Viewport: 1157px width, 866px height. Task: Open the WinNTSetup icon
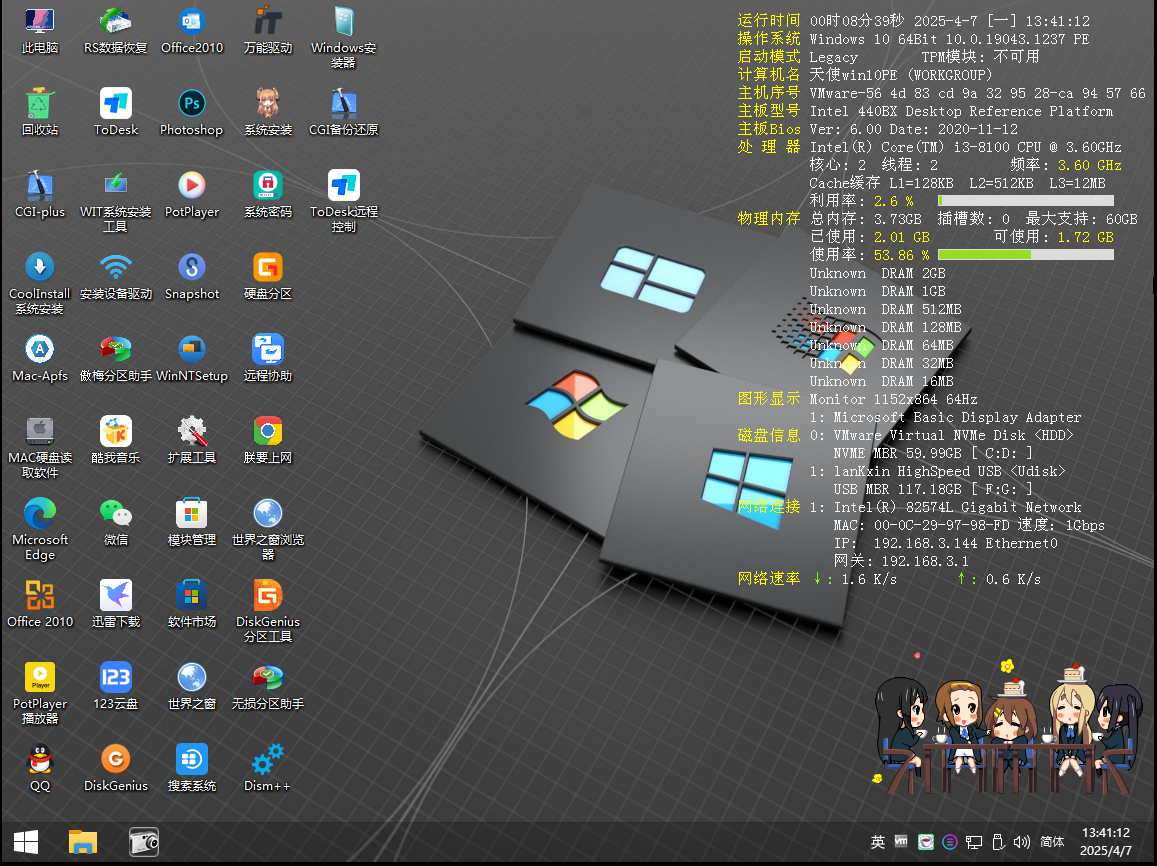pyautogui.click(x=192, y=358)
